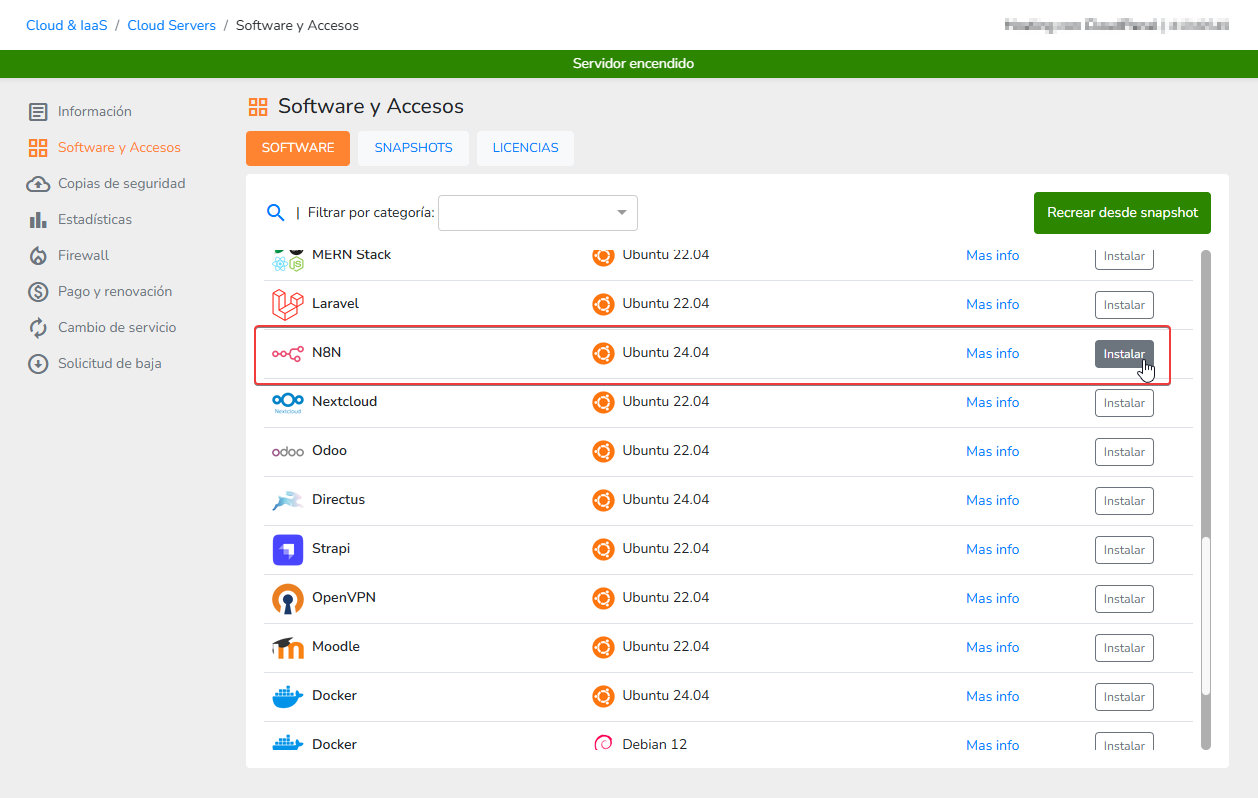Click the N8N logo icon
Image resolution: width=1258 pixels, height=798 pixels.
click(x=288, y=354)
